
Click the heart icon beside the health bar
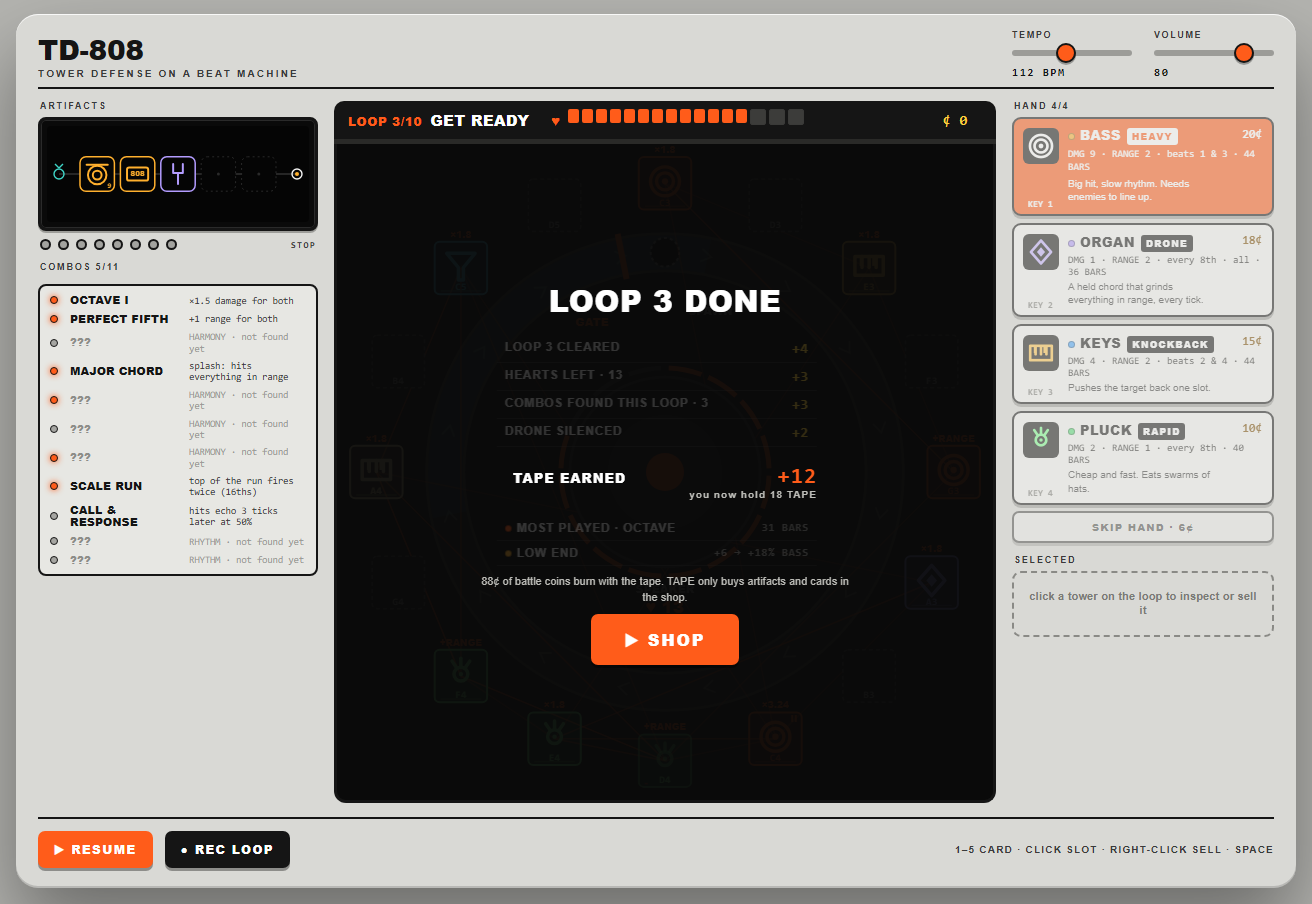coord(556,121)
